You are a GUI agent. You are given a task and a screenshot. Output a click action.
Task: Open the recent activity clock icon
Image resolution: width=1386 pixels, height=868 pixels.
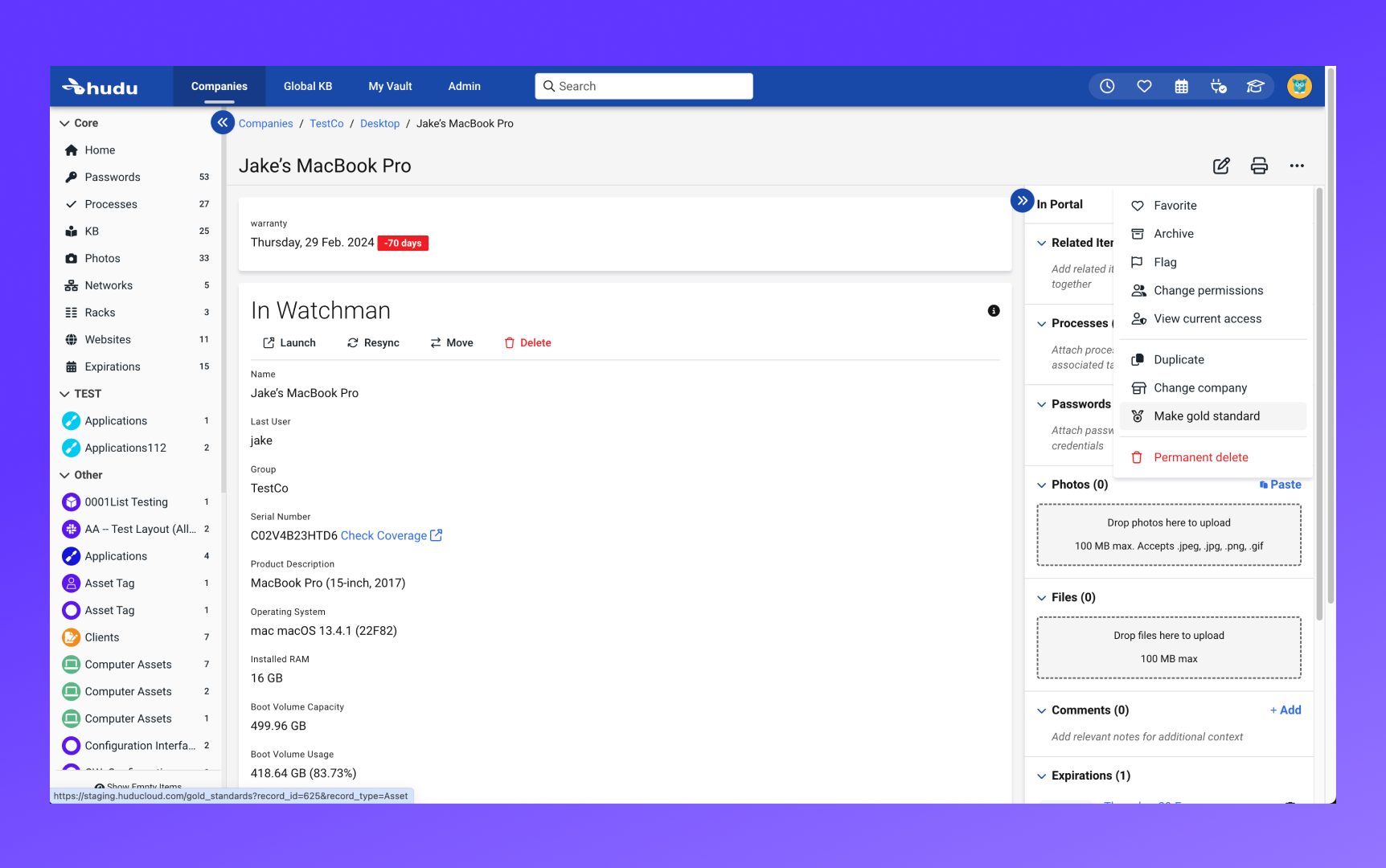1107,86
